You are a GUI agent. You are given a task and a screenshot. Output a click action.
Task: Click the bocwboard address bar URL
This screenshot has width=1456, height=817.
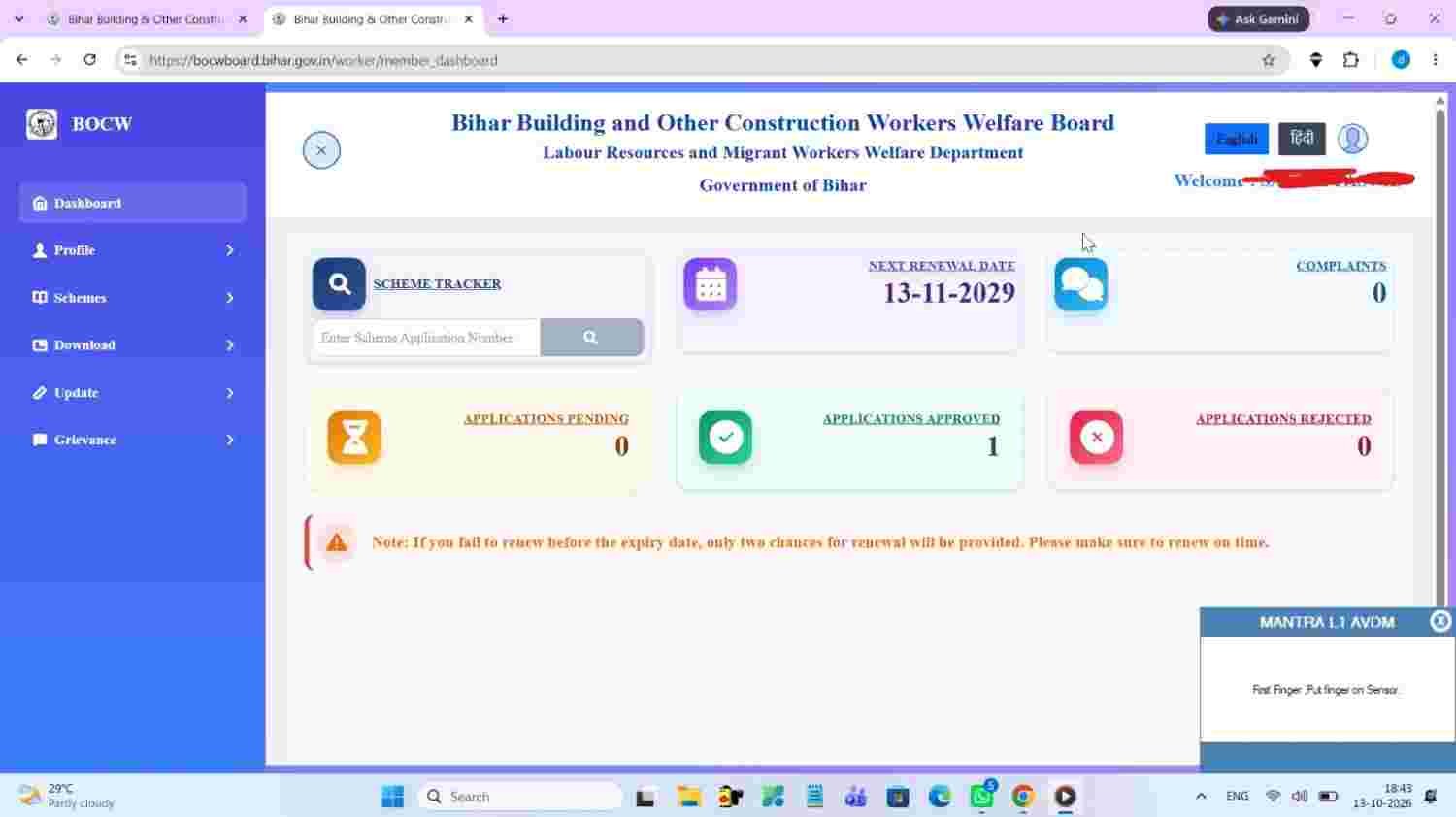323,60
